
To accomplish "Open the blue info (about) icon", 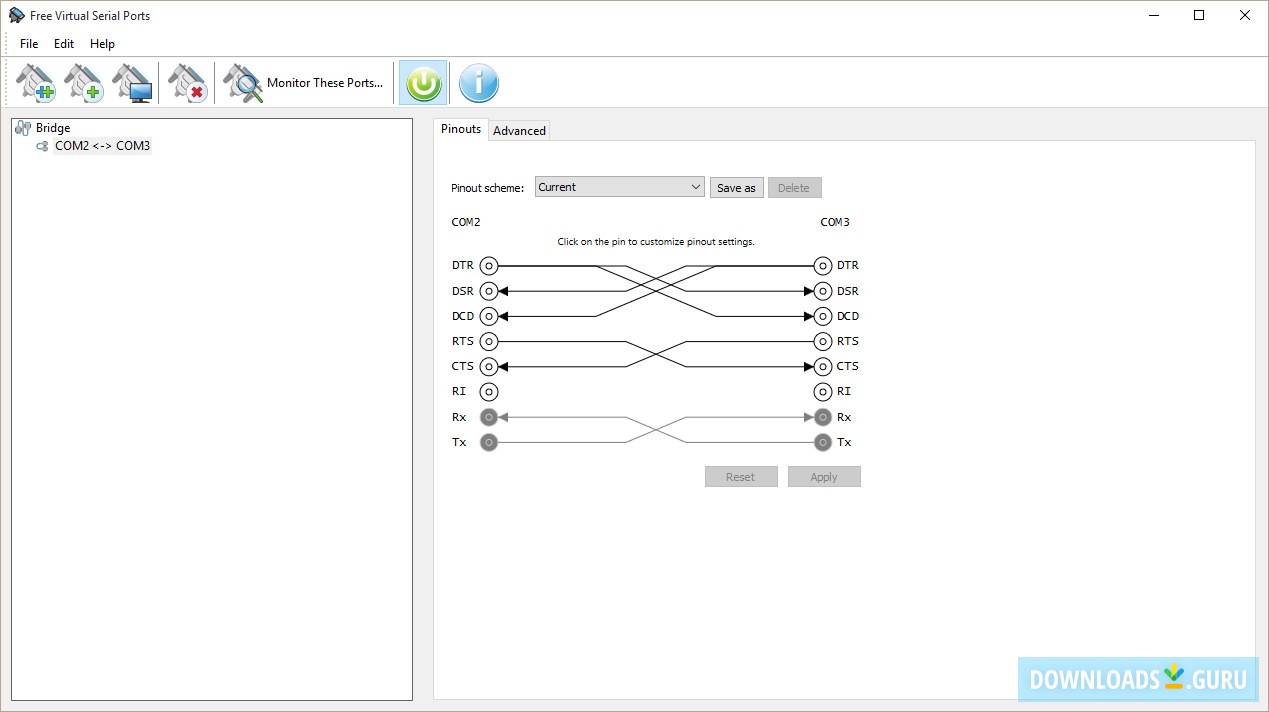I will (x=479, y=83).
